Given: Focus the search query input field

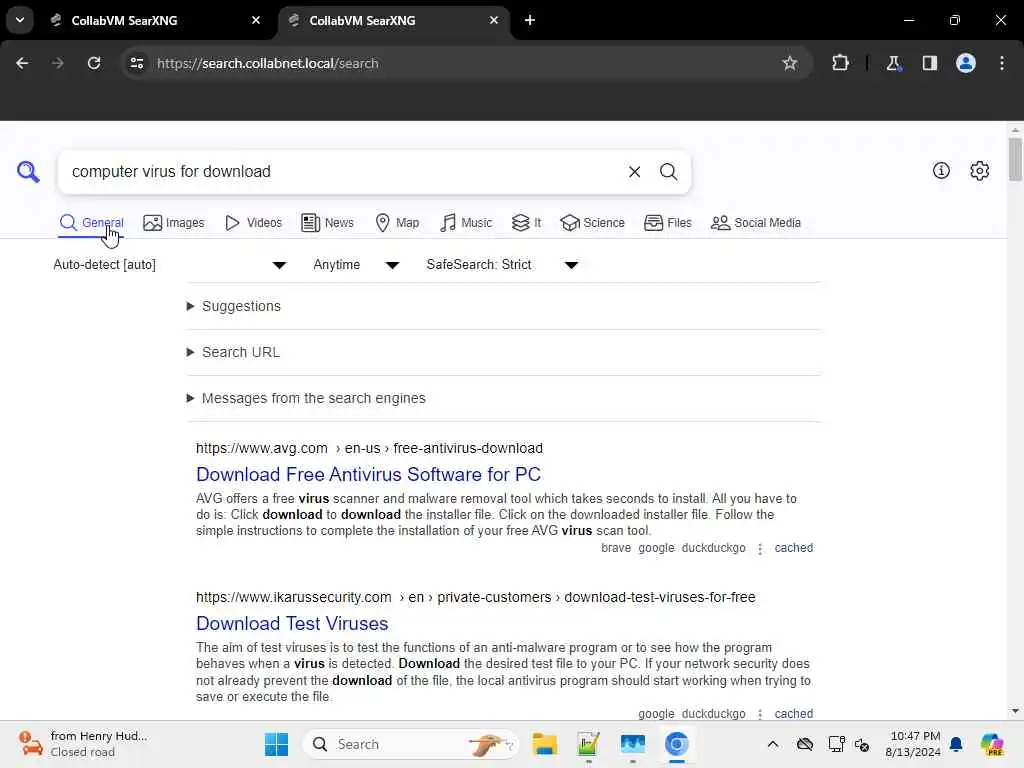Looking at the screenshot, I should click(343, 172).
